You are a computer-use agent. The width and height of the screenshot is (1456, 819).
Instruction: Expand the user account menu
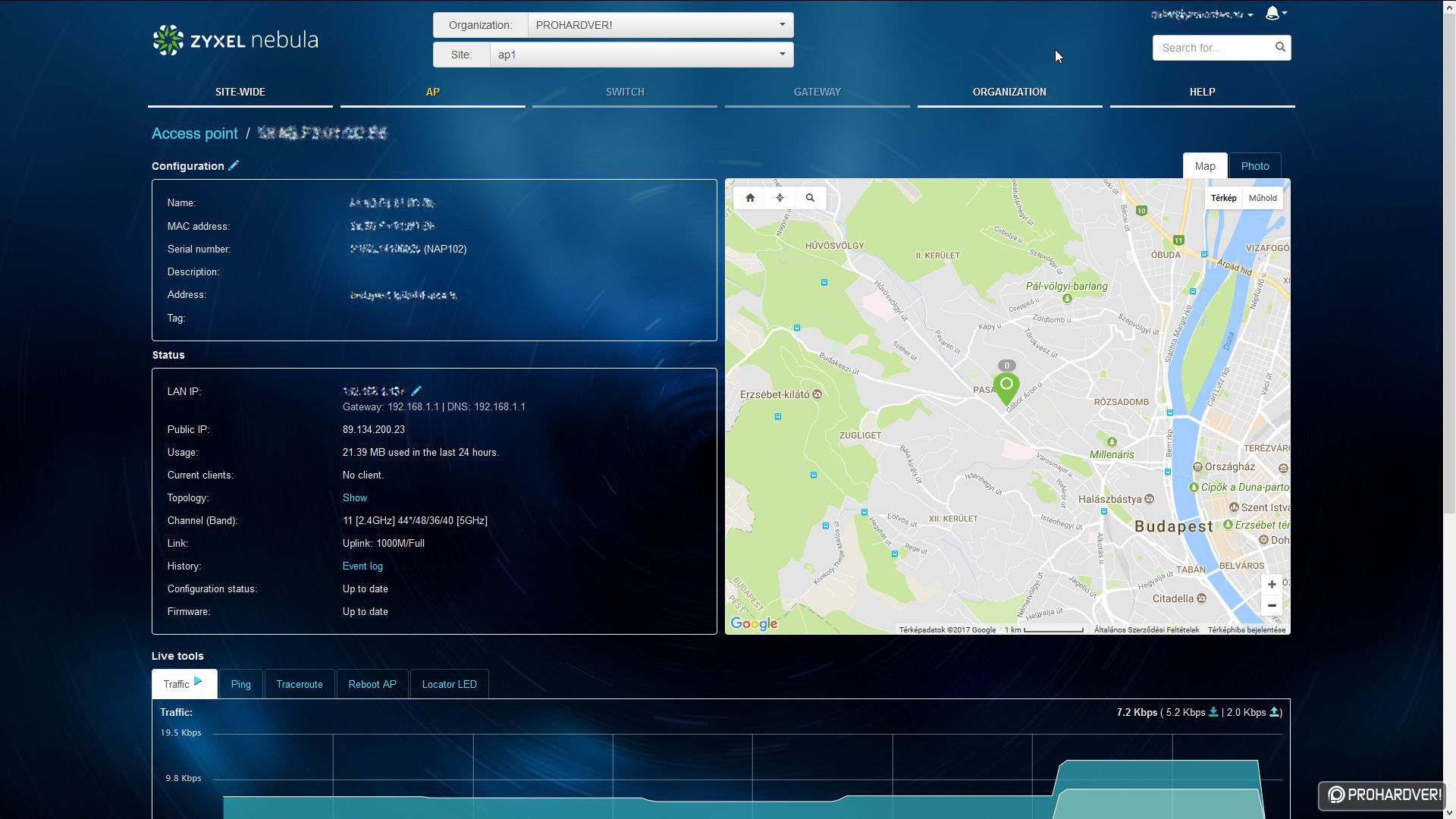click(1201, 14)
